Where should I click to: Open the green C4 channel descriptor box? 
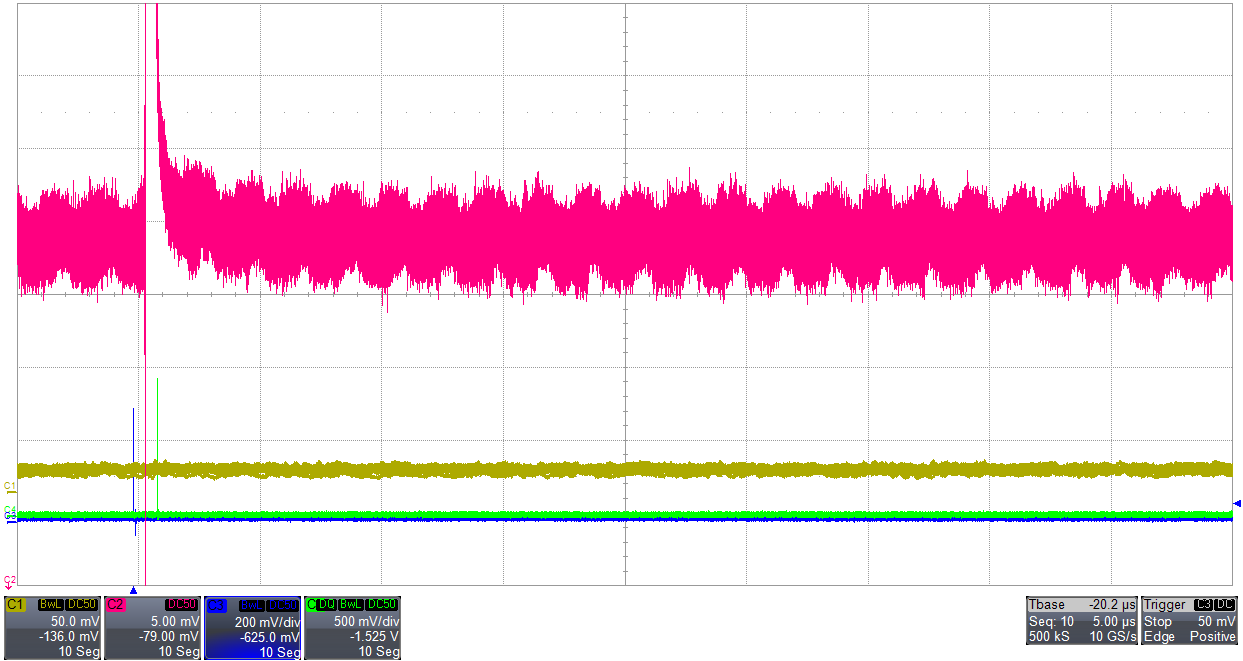pyautogui.click(x=352, y=628)
